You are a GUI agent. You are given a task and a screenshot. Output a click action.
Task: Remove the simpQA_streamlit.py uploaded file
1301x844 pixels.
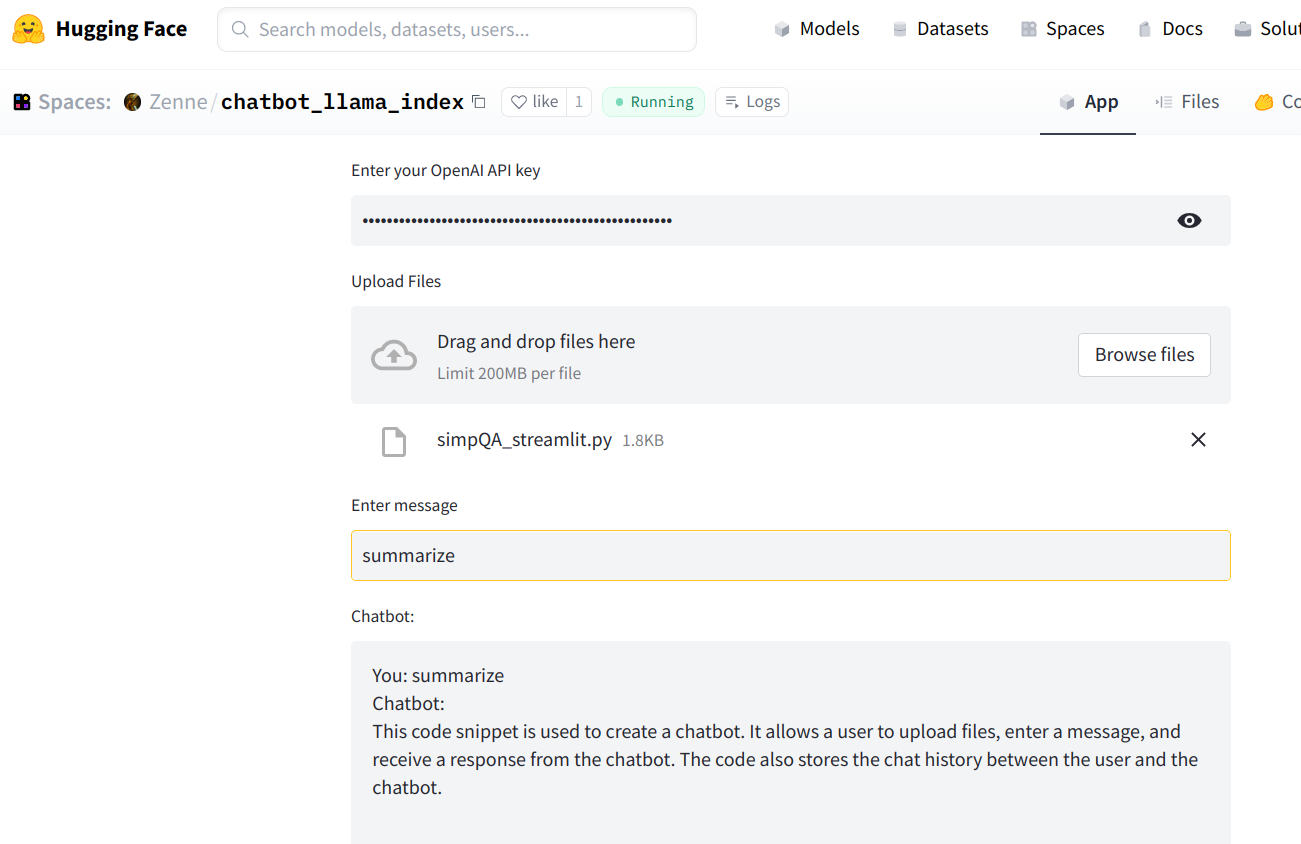pyautogui.click(x=1198, y=440)
